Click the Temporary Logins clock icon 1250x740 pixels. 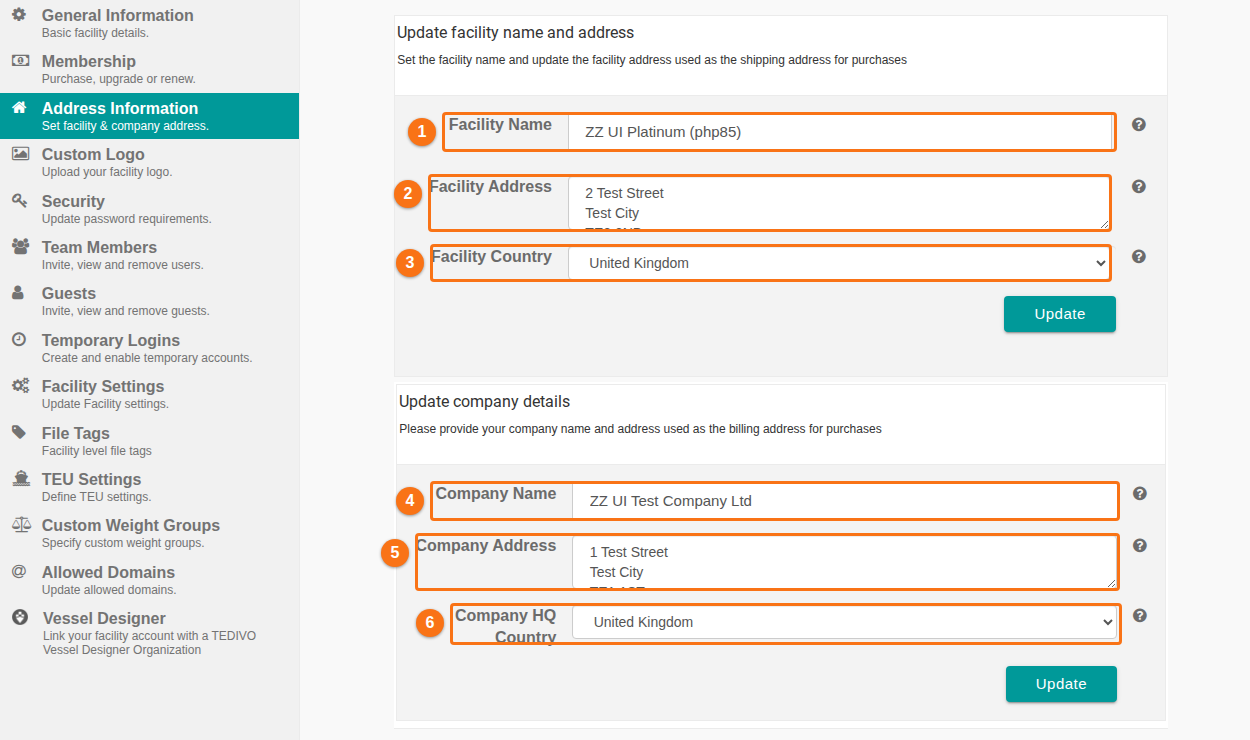(x=19, y=339)
